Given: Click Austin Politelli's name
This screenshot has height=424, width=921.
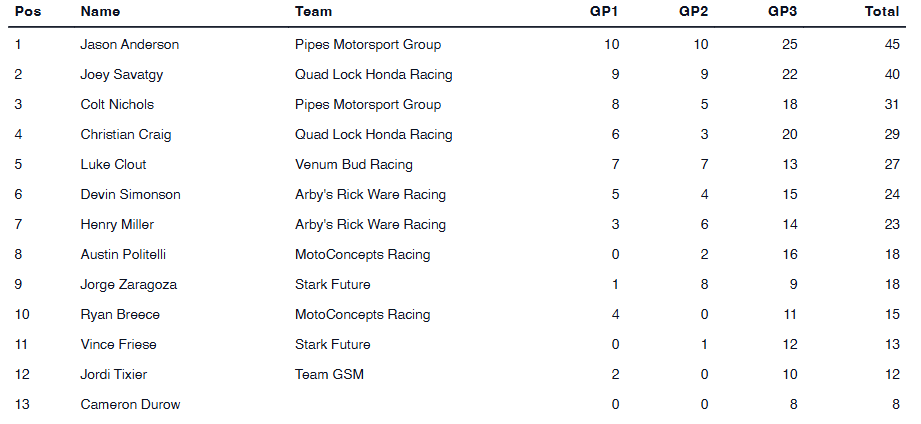Looking at the screenshot, I should [125, 254].
